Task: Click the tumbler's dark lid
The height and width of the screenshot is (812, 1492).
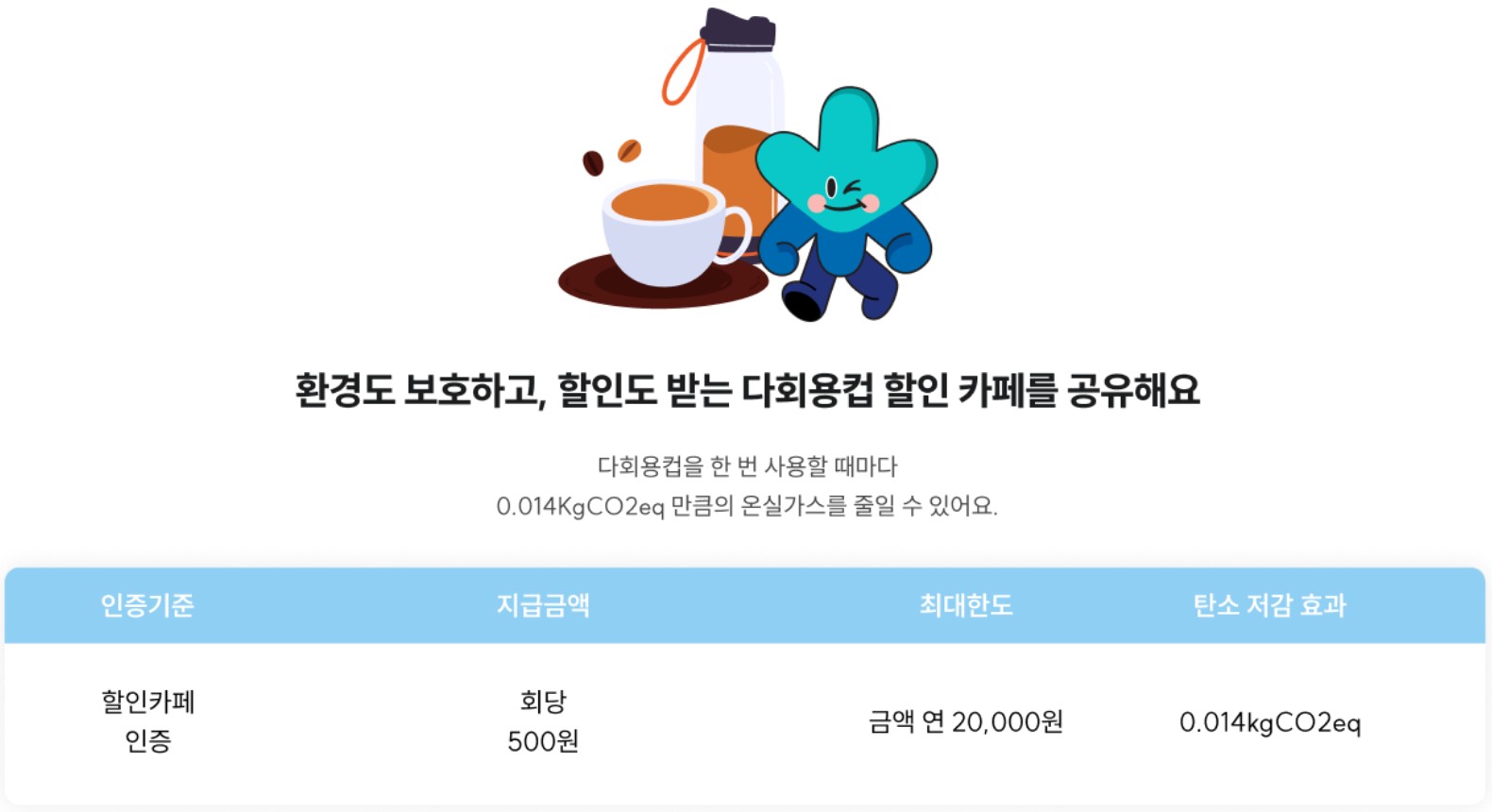Action: point(739,28)
